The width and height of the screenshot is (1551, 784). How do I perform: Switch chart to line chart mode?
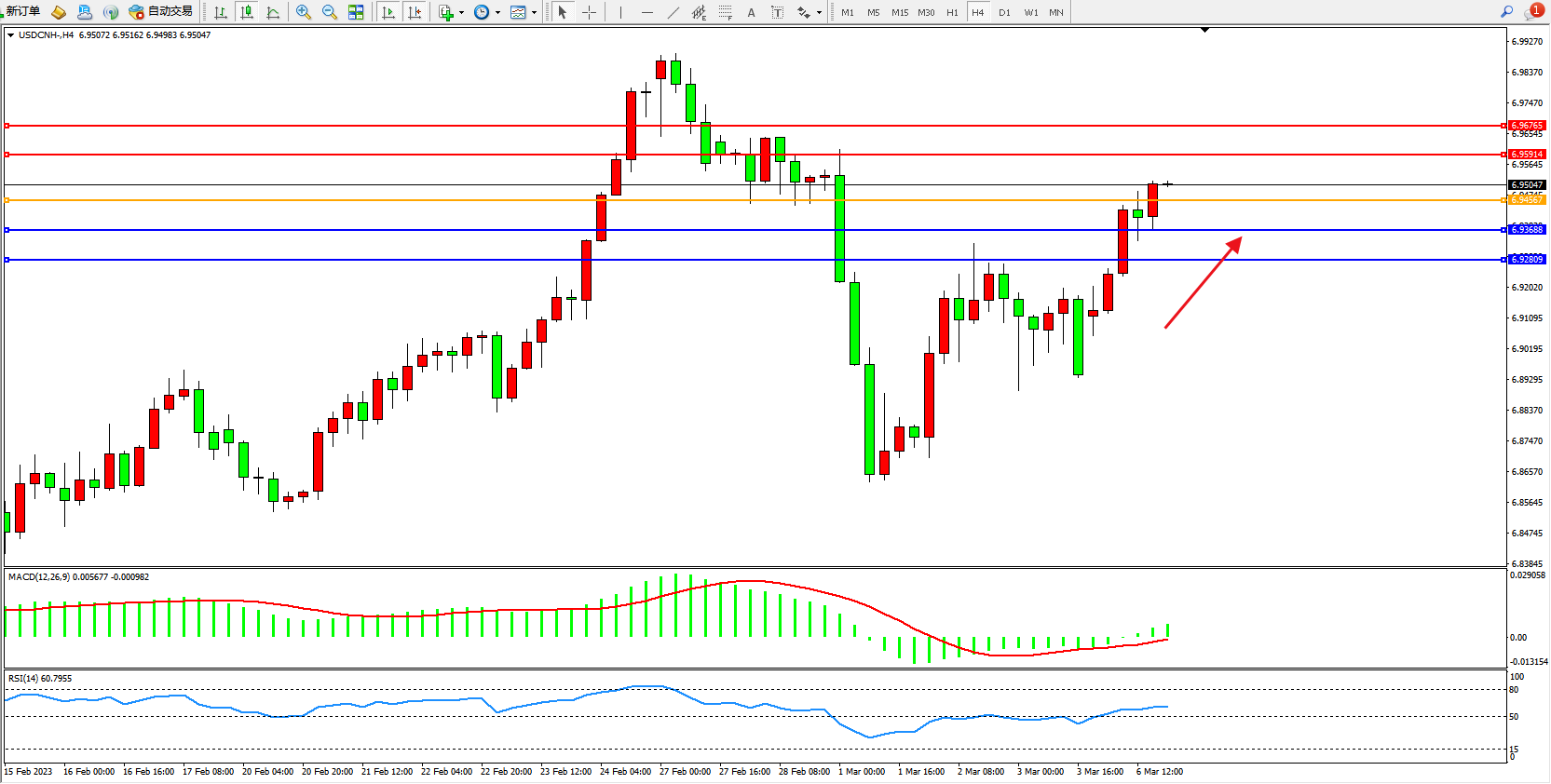[x=273, y=12]
